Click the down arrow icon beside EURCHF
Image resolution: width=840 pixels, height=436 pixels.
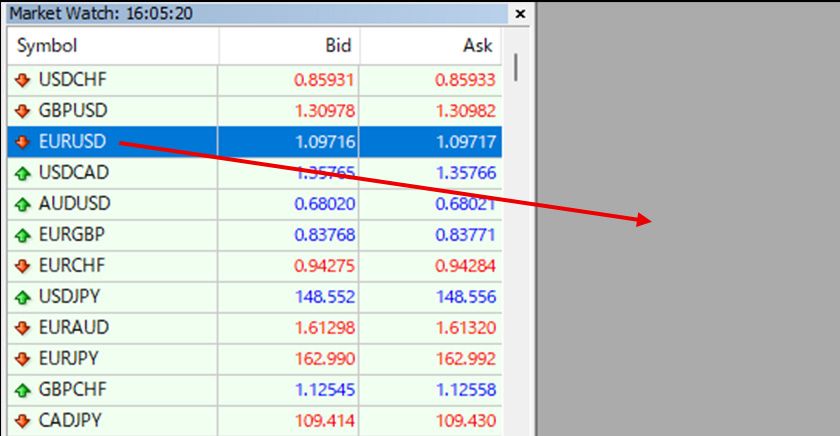click(x=22, y=266)
